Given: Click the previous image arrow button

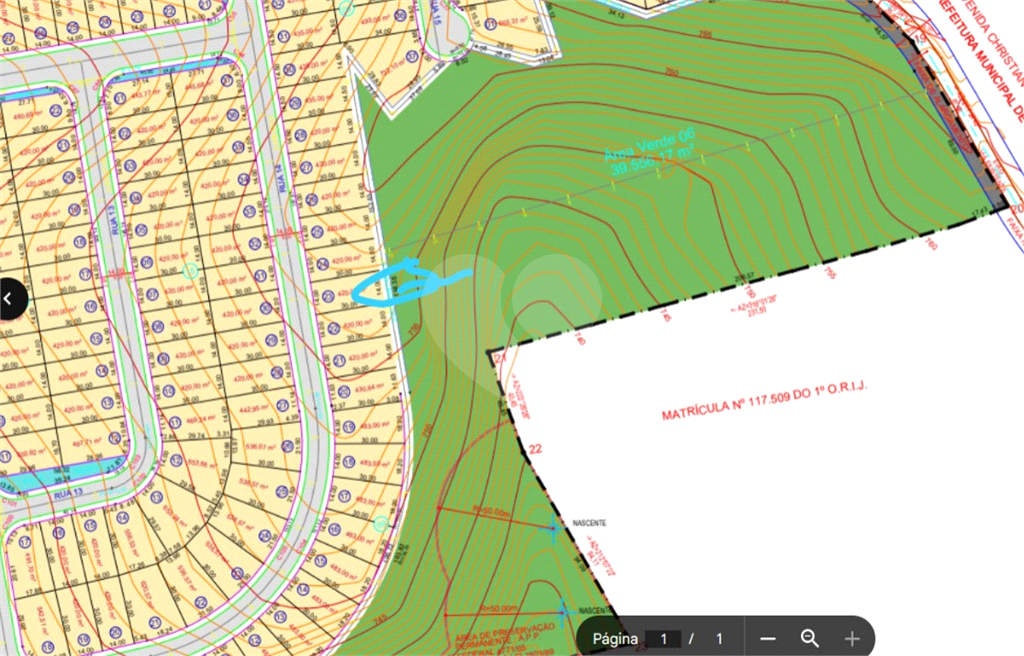Looking at the screenshot, I should click(x=11, y=297).
